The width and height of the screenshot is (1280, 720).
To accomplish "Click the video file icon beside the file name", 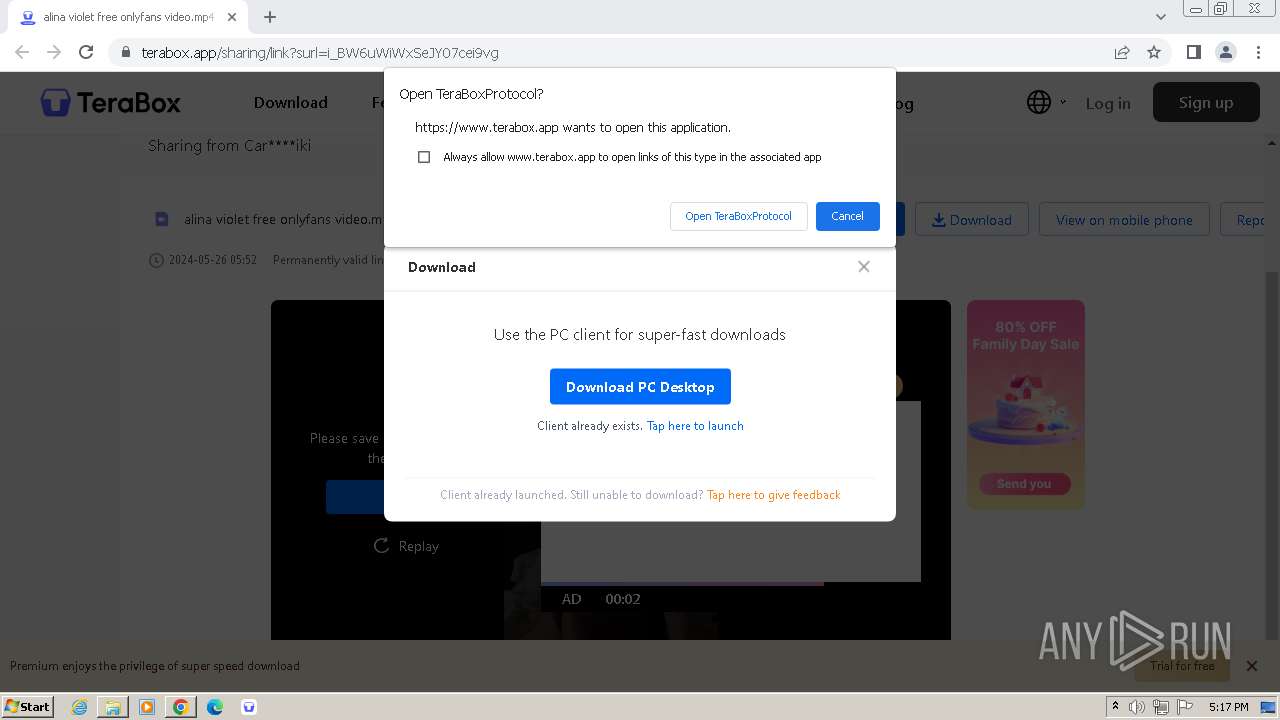I will (161, 219).
